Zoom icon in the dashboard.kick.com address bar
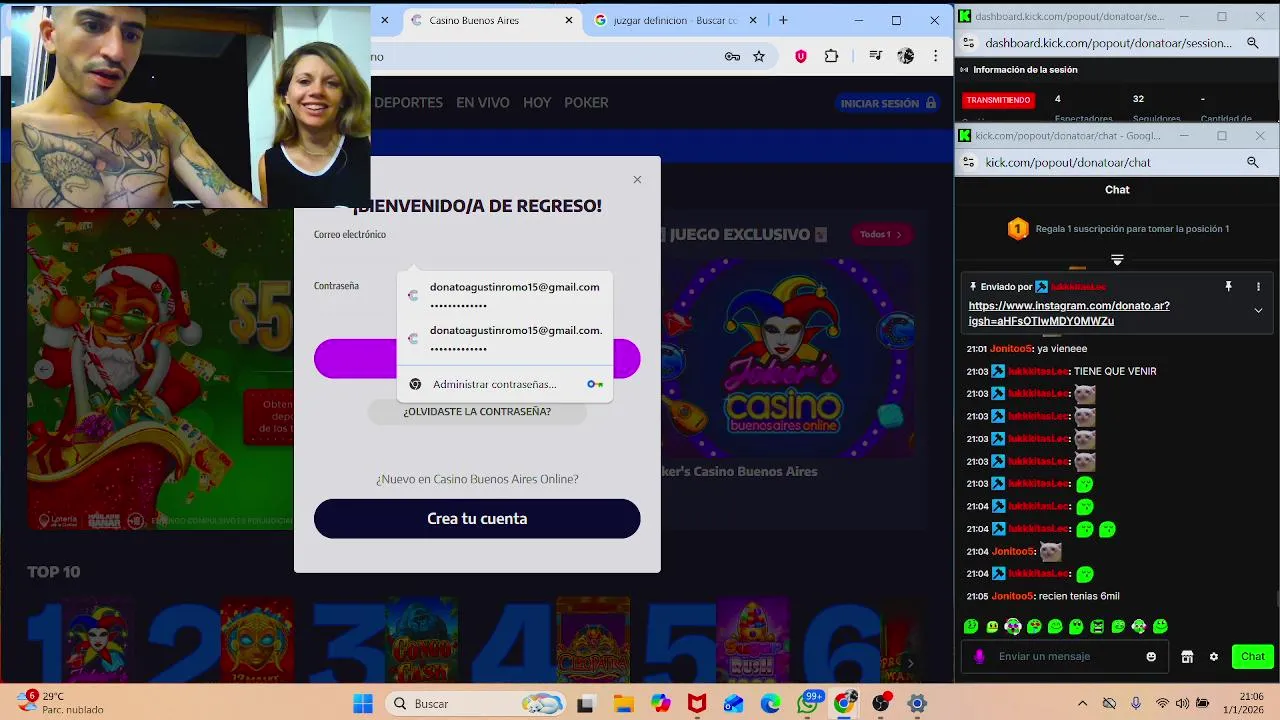Screen dimensions: 1280x720 pyautogui.click(x=1252, y=43)
